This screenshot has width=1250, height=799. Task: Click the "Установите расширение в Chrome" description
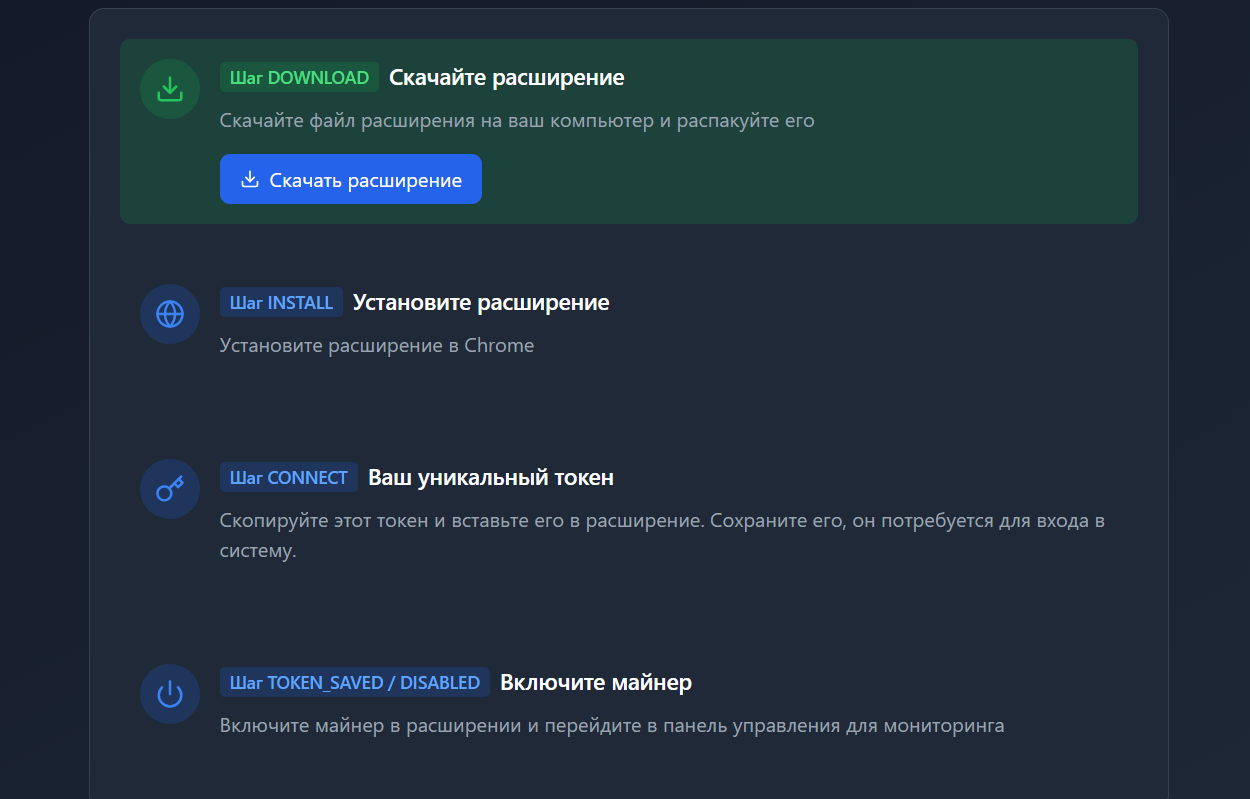coord(377,346)
